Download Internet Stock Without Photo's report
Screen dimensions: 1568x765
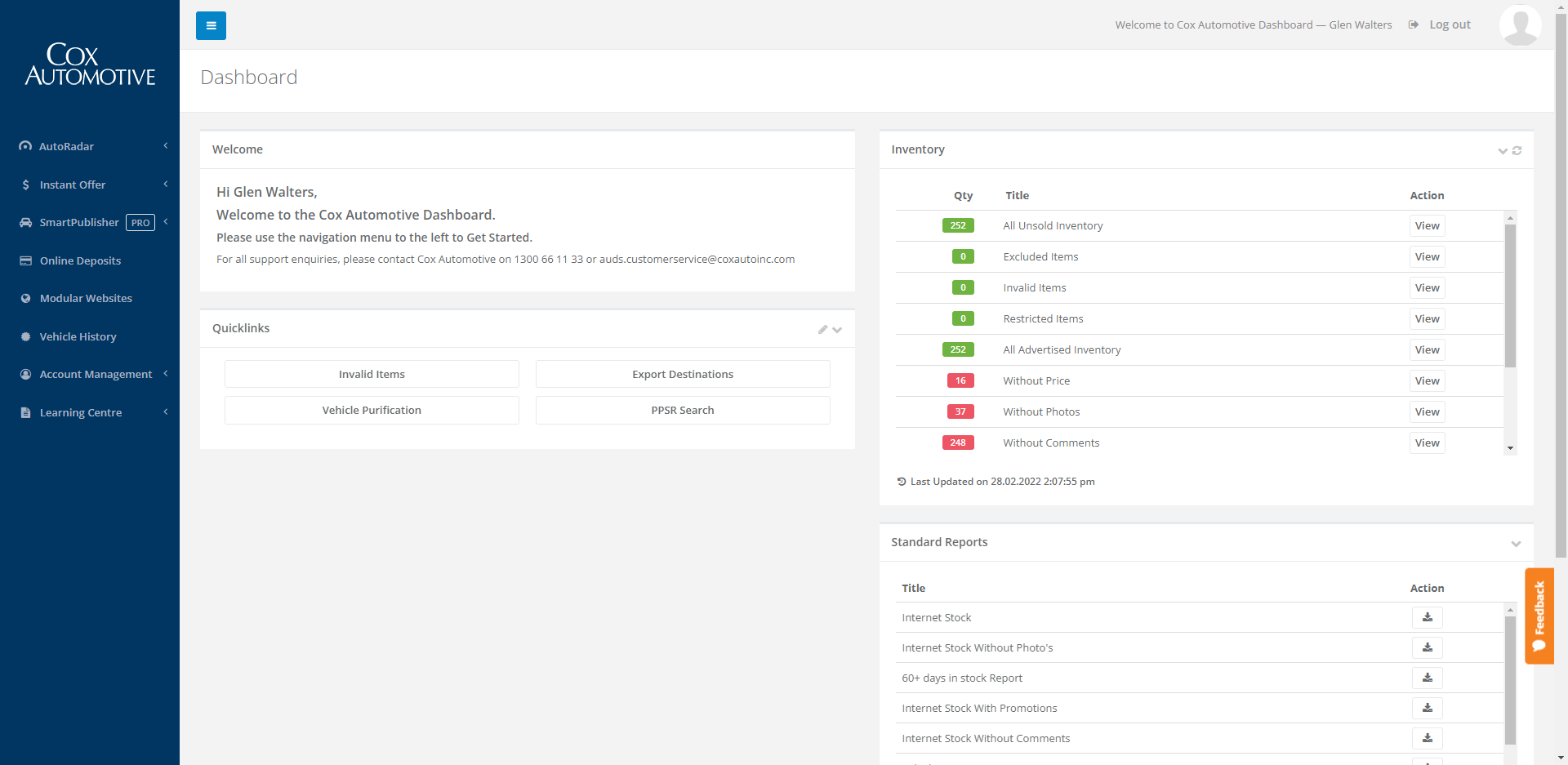click(1427, 647)
